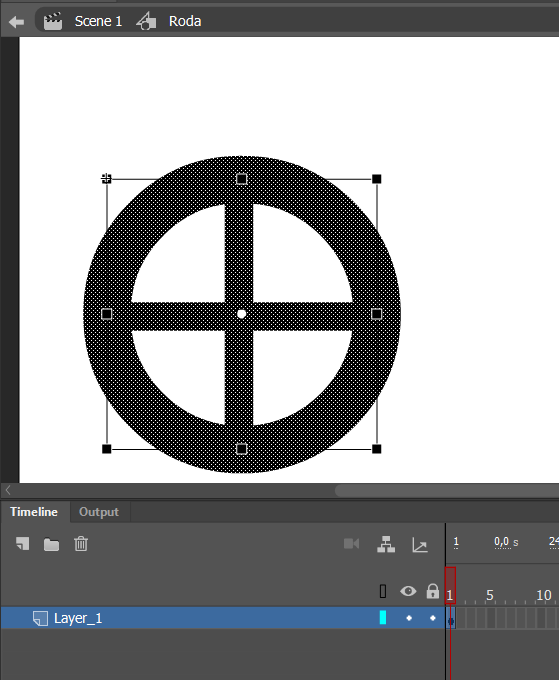The width and height of the screenshot is (559, 680).
Task: Select the Timeline tab
Action: (34, 512)
